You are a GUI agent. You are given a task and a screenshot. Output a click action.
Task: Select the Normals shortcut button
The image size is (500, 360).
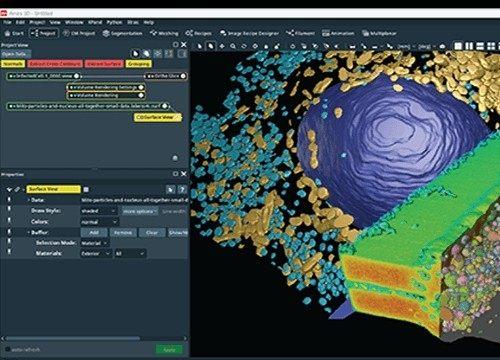[13, 64]
